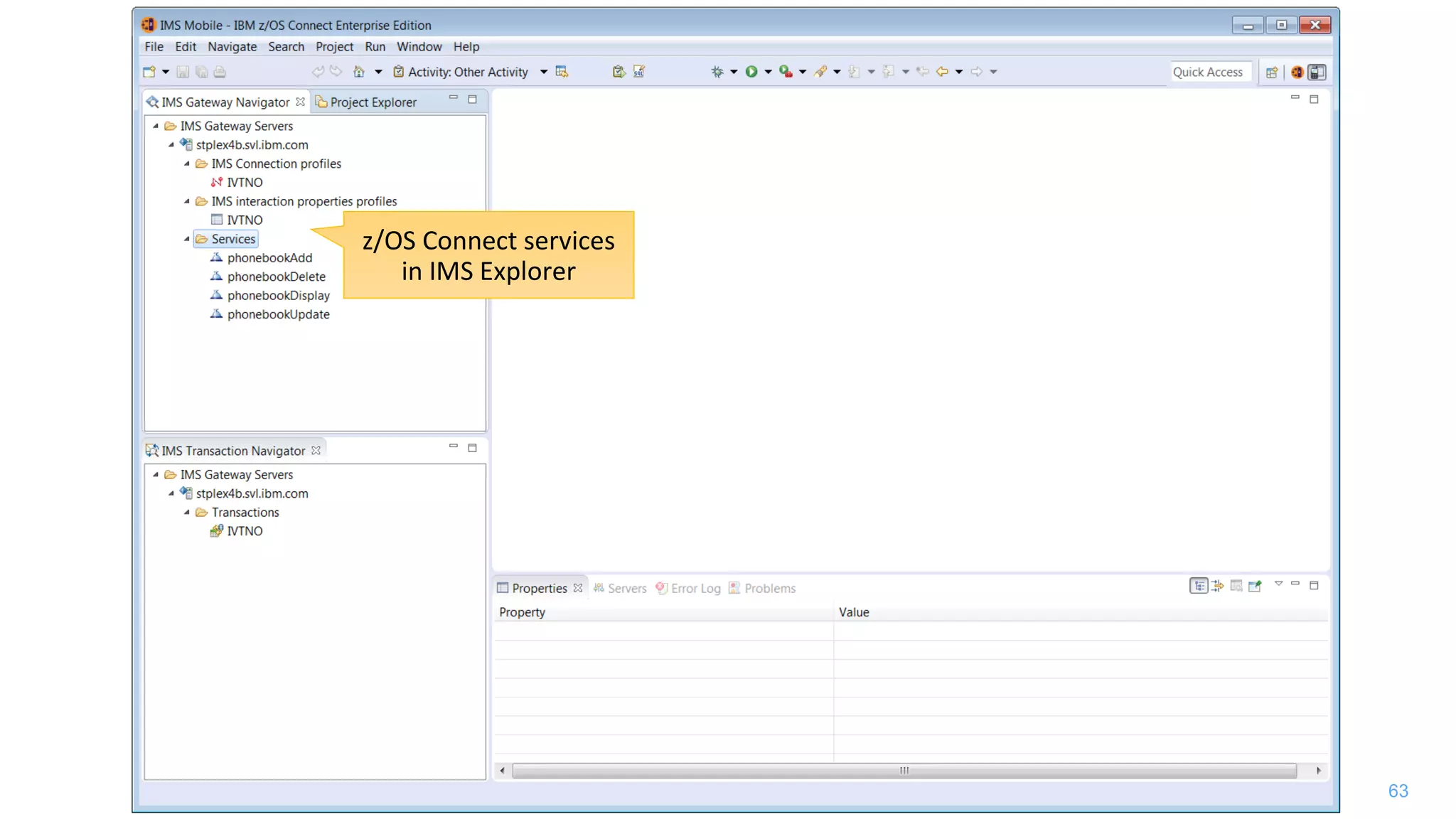Select stplex4b.svl.ibm.com in Gateway Navigator
1456x819 pixels.
[x=244, y=145]
